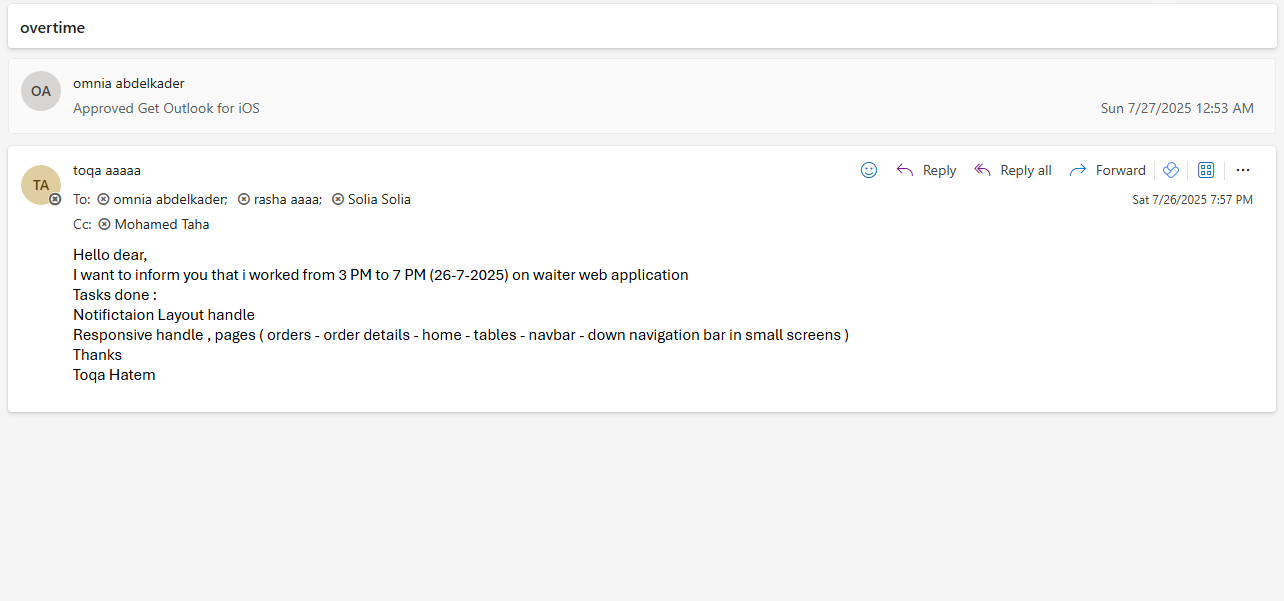The image size is (1284, 601).
Task: Click the overtime conversation subject header
Action: 53,28
